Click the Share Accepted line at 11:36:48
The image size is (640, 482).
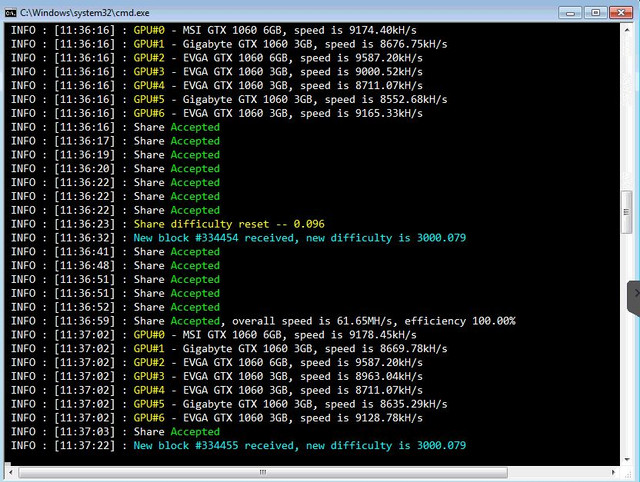click(x=116, y=266)
